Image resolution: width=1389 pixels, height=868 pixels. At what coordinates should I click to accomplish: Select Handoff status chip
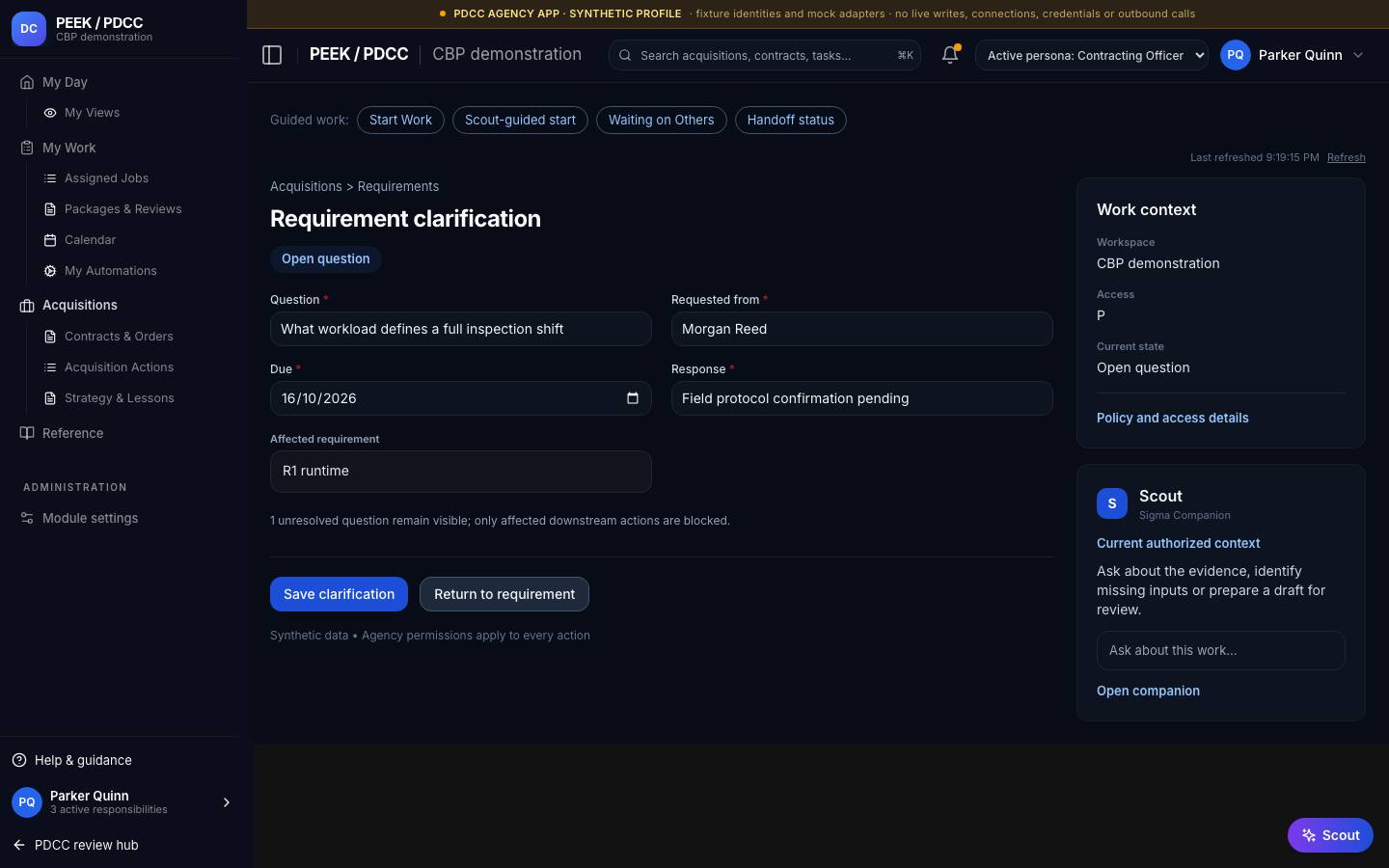tap(790, 120)
